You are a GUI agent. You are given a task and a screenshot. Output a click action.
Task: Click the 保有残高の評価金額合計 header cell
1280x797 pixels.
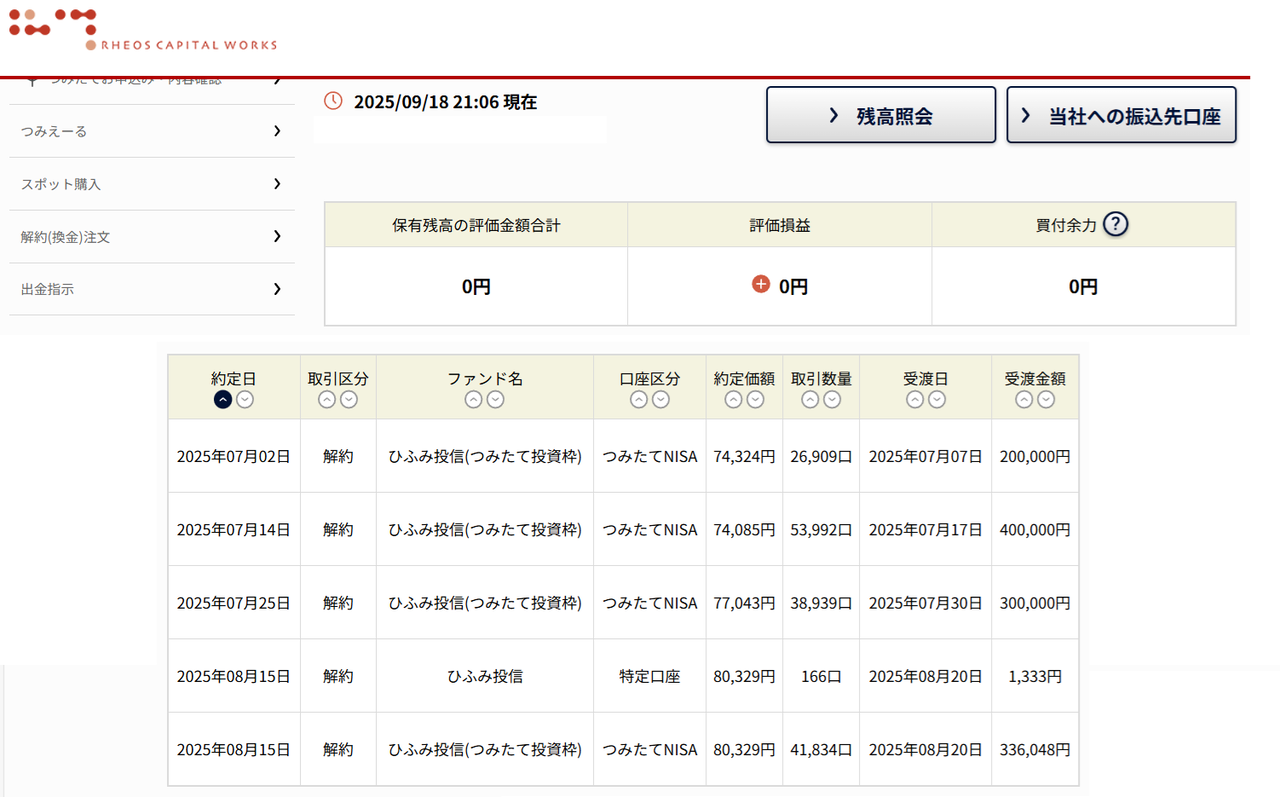tap(476, 225)
